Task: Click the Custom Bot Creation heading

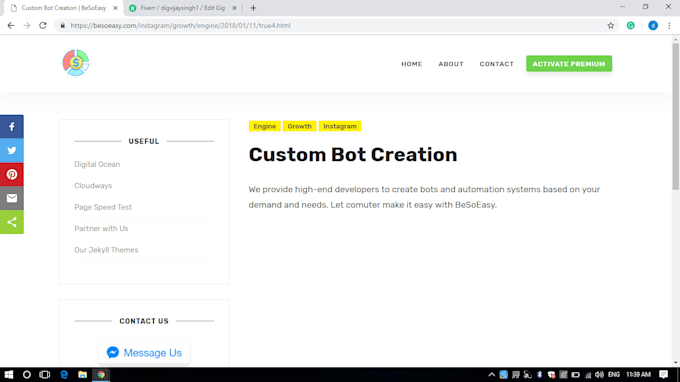Action: [x=353, y=155]
